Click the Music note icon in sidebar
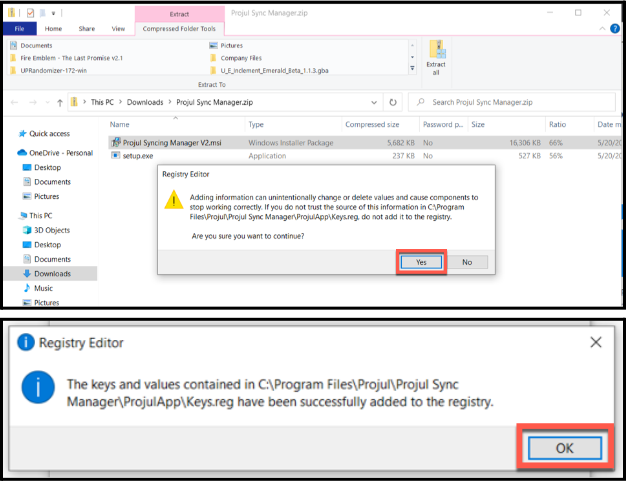The image size is (626, 481). point(27,288)
